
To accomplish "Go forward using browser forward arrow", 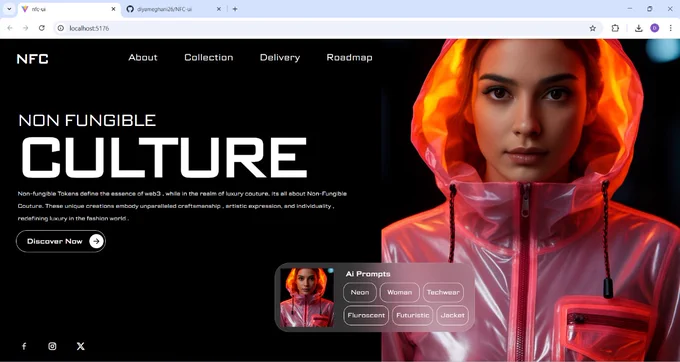I will (x=26, y=28).
